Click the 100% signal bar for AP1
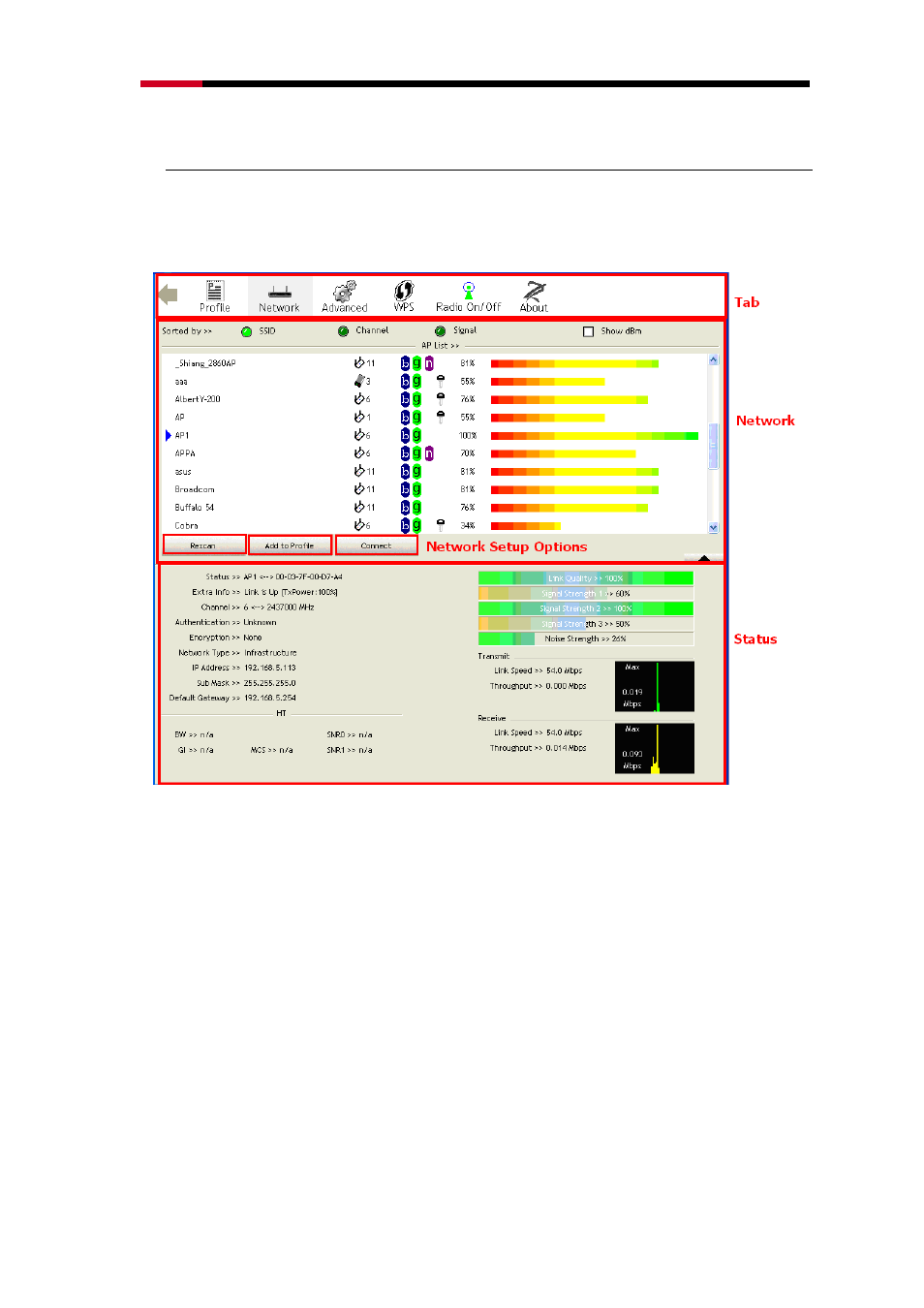Screen dimensions: 924x1308 click(x=595, y=436)
